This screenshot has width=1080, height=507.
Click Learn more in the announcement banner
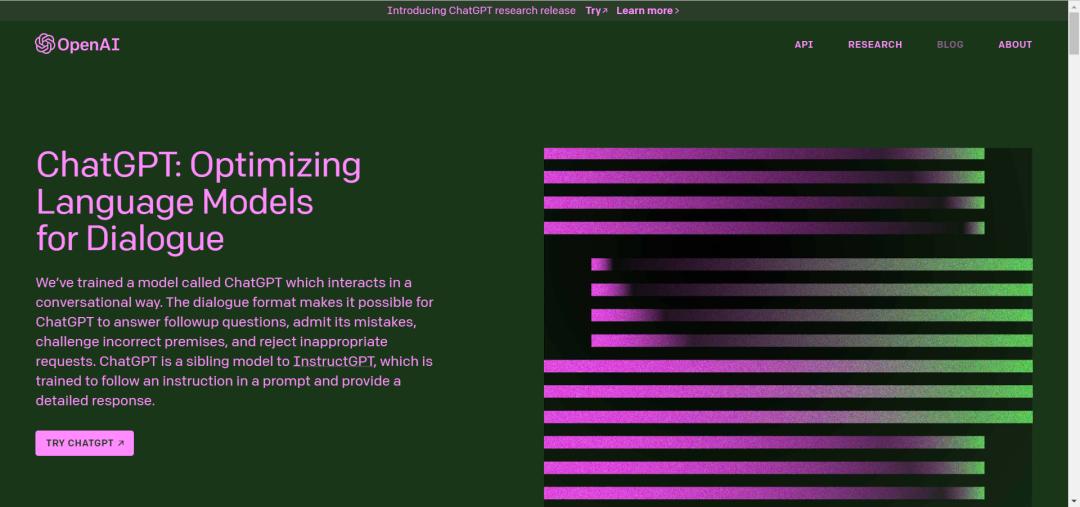point(647,10)
